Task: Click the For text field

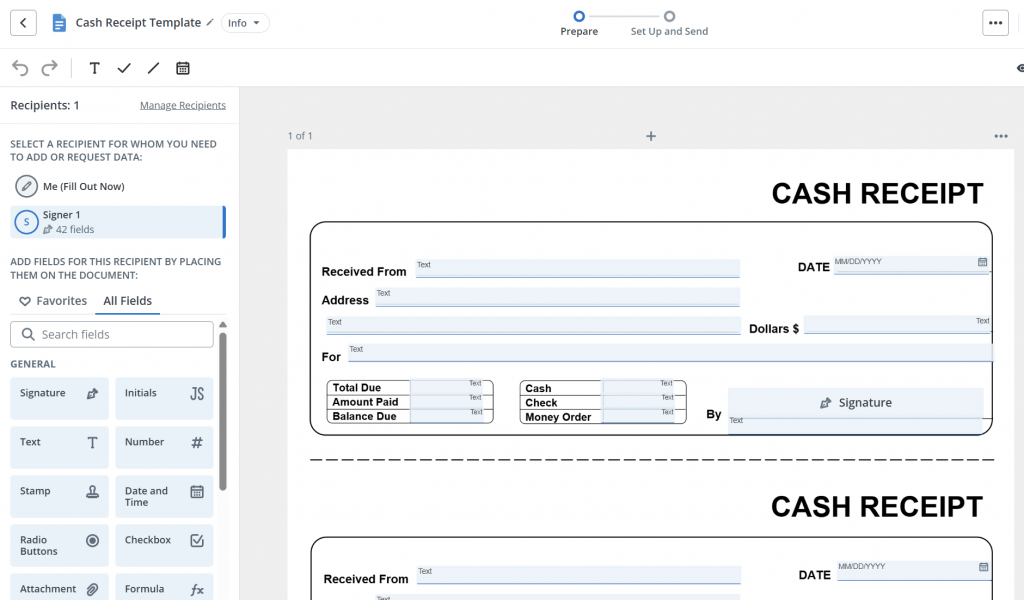Action: pyautogui.click(x=670, y=353)
